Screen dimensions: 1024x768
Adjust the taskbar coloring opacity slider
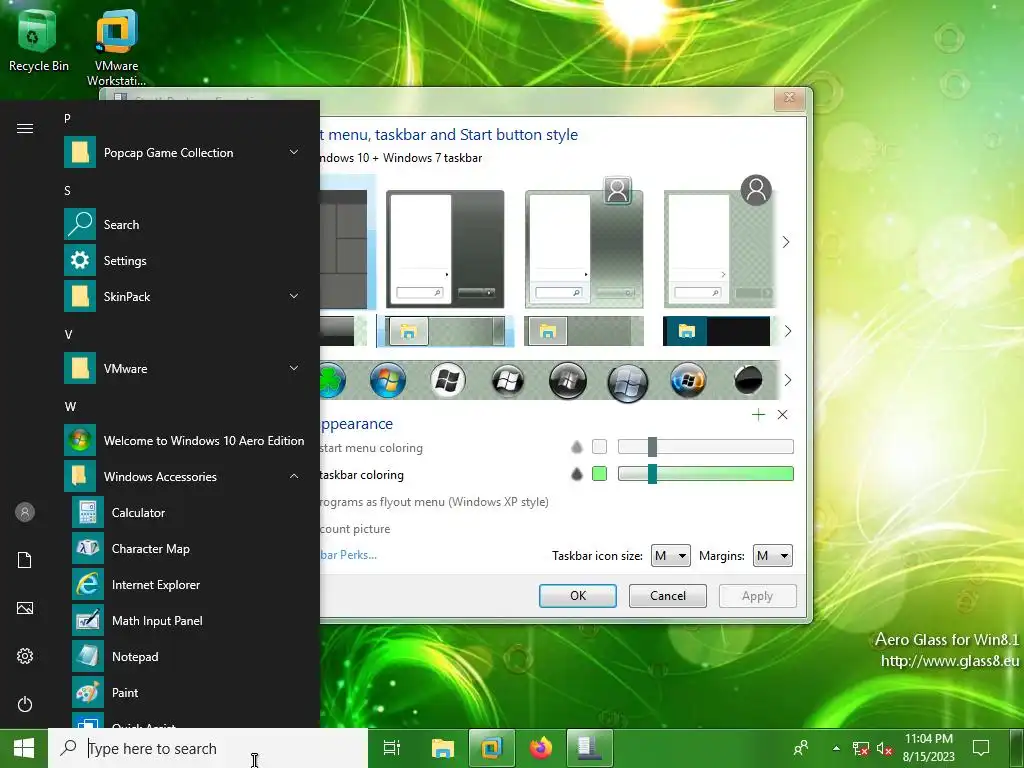click(x=706, y=474)
